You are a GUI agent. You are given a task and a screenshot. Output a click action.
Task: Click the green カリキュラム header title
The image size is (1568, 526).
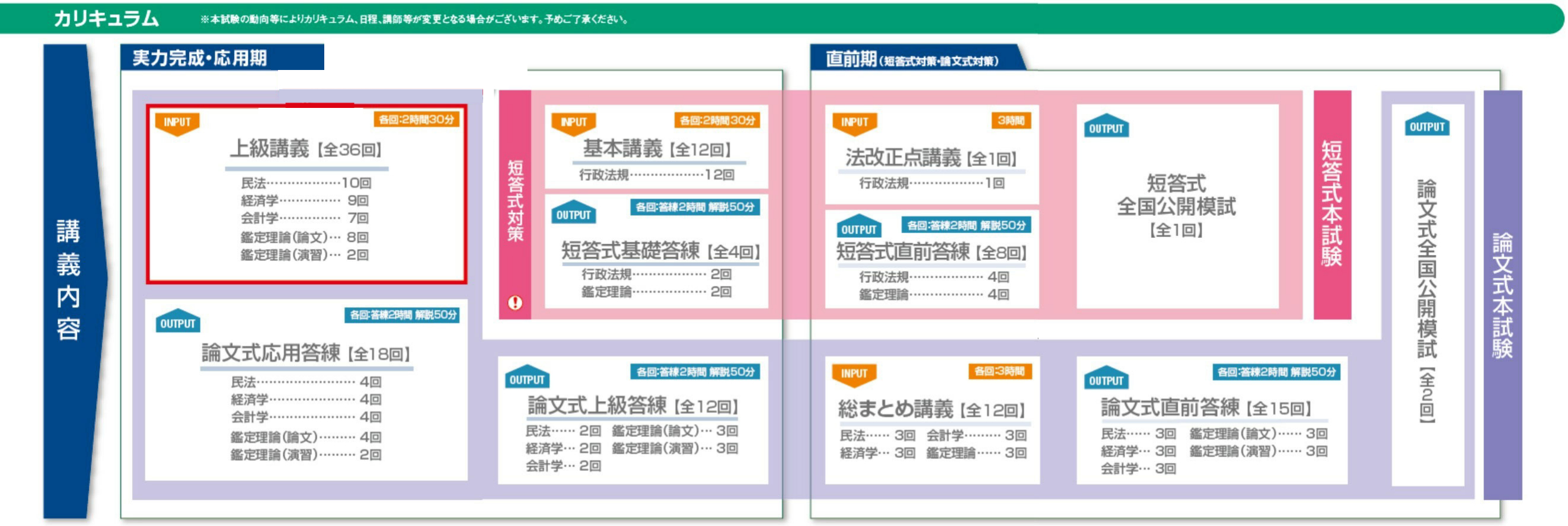click(107, 18)
